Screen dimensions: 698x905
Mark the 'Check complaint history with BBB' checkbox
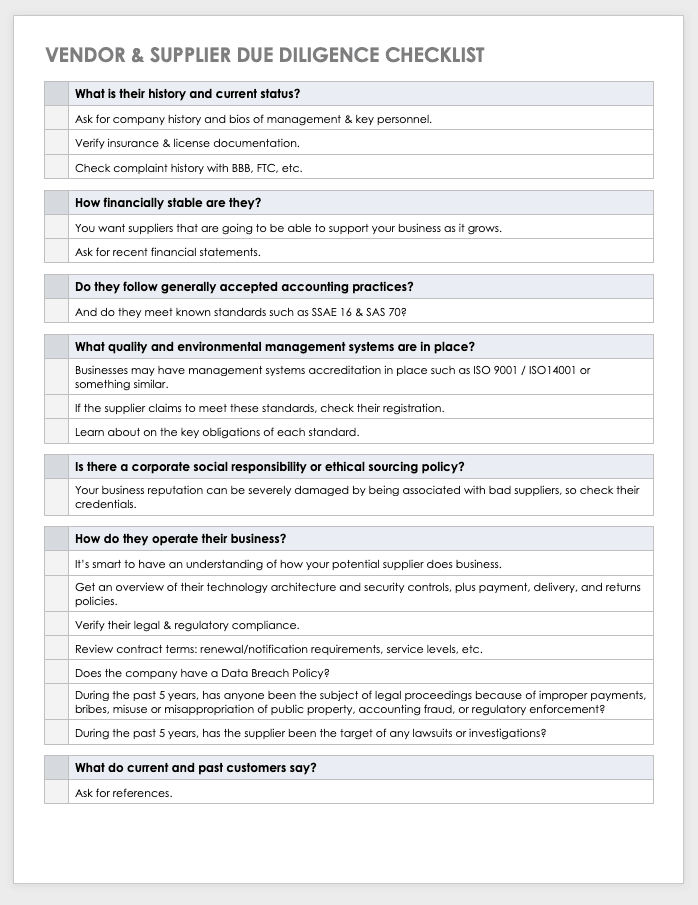[x=57, y=167]
